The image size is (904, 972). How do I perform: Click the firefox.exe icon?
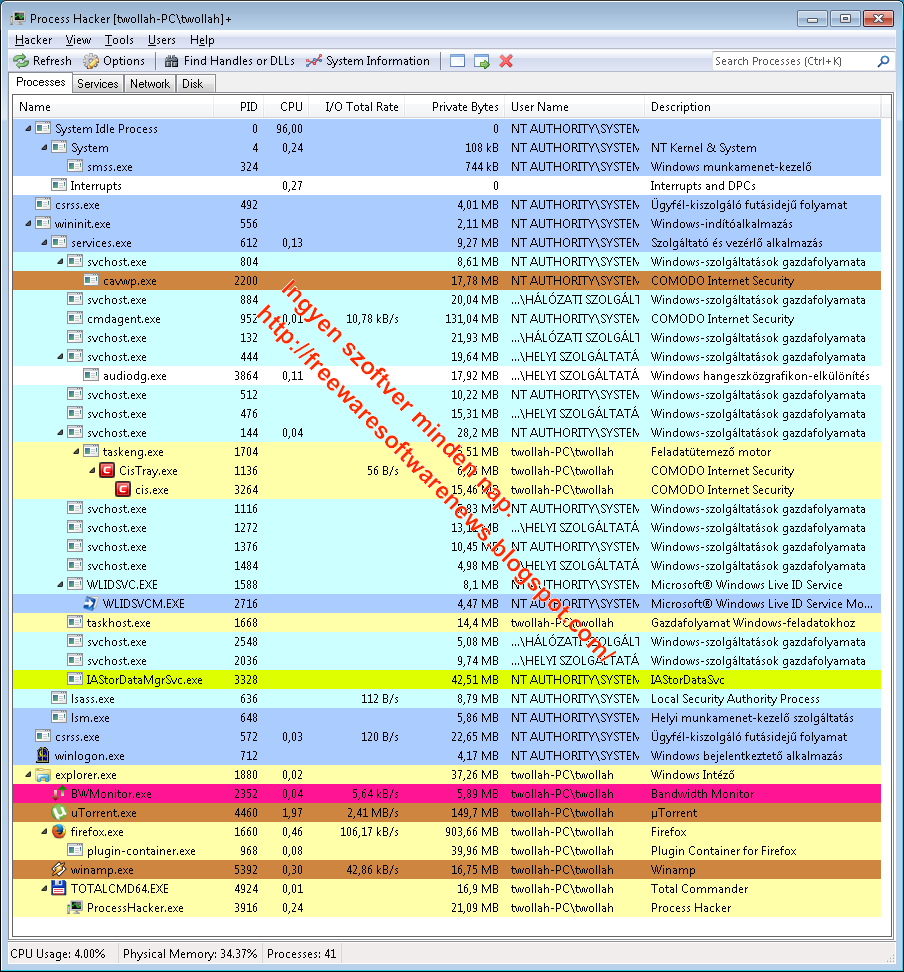click(x=59, y=831)
